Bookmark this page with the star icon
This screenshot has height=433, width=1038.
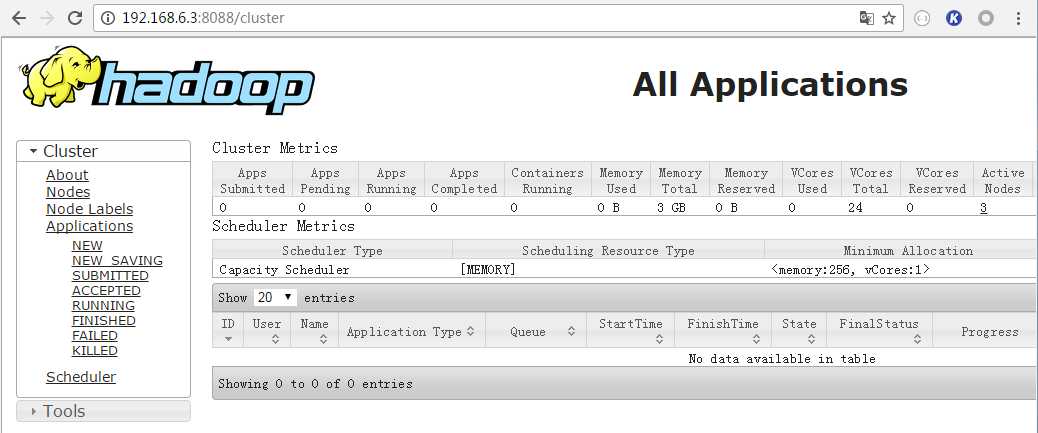point(889,19)
